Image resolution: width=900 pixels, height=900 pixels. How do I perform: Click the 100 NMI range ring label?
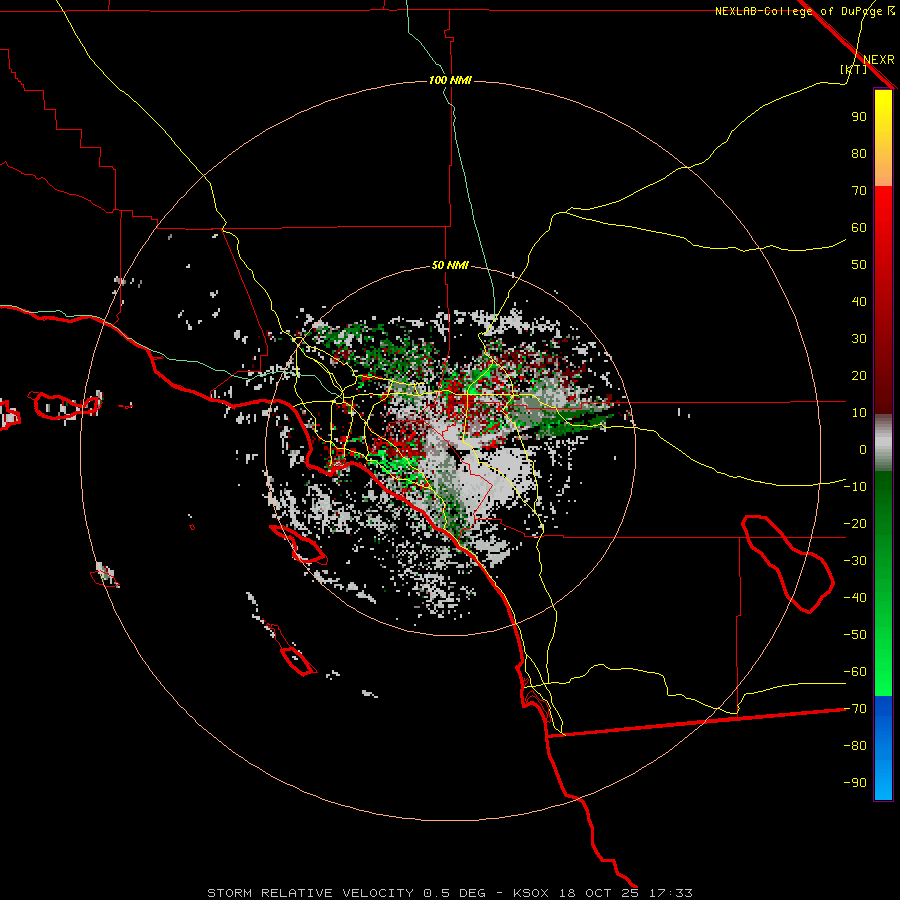(450, 80)
